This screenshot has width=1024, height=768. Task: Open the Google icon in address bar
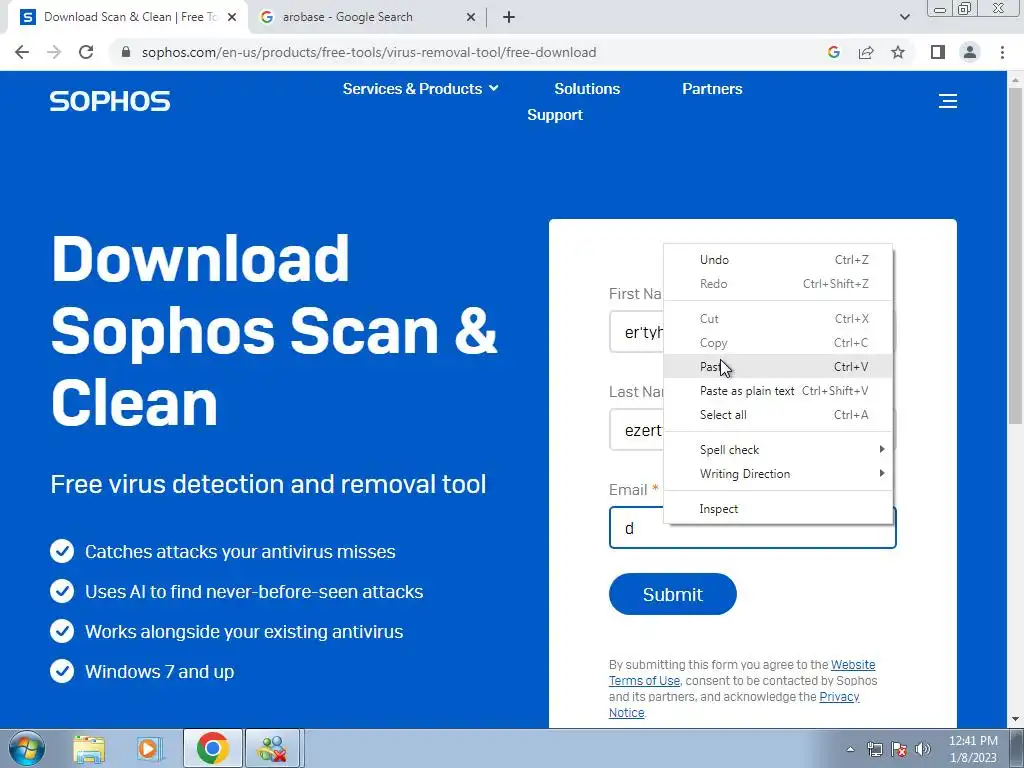point(833,52)
